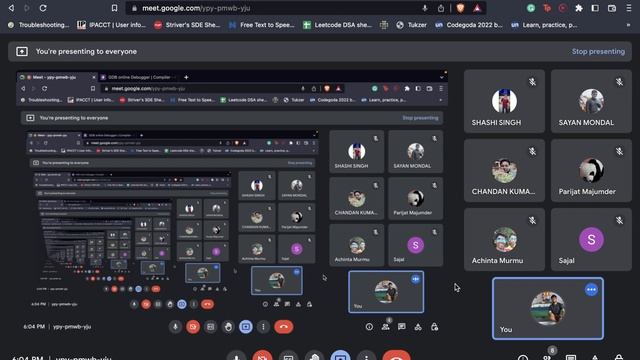The image size is (640, 360).
Task: Open options dots on You tile in first preview
Action: 416,279
